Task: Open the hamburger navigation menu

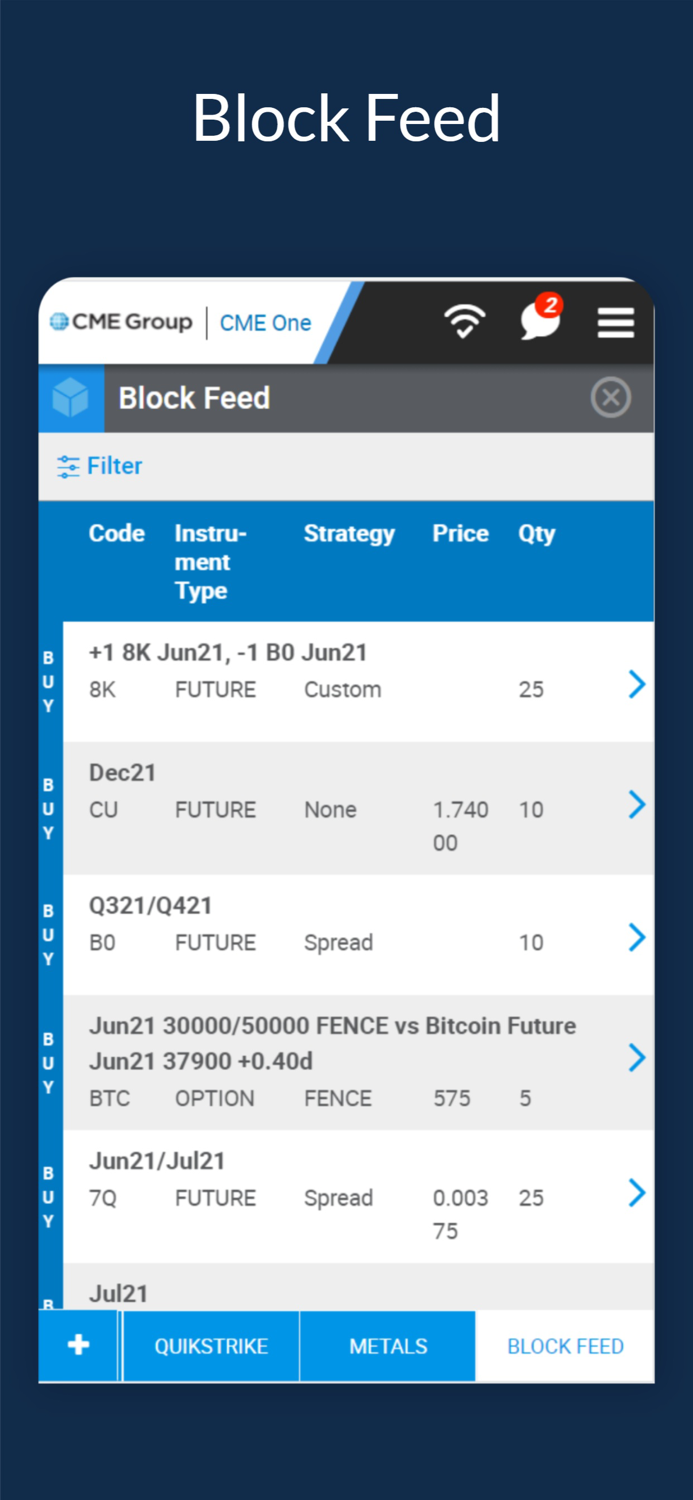Action: point(616,322)
